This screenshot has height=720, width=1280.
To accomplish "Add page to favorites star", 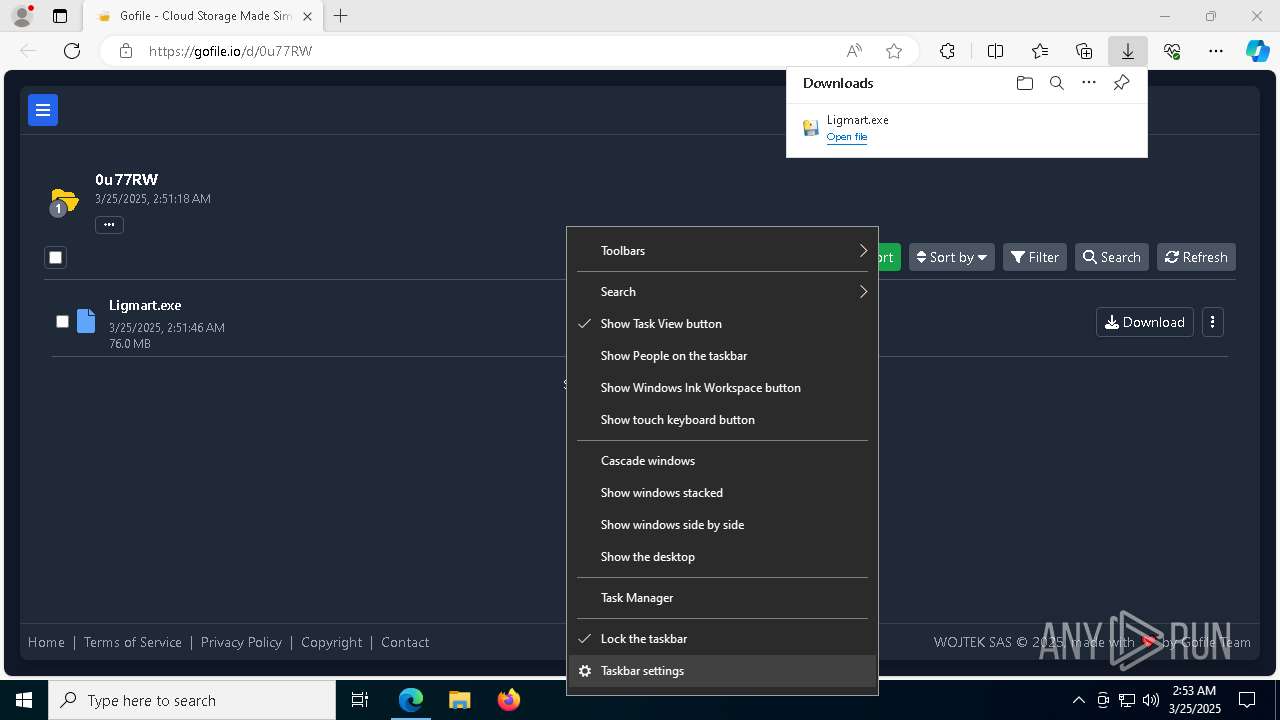I will pos(894,51).
